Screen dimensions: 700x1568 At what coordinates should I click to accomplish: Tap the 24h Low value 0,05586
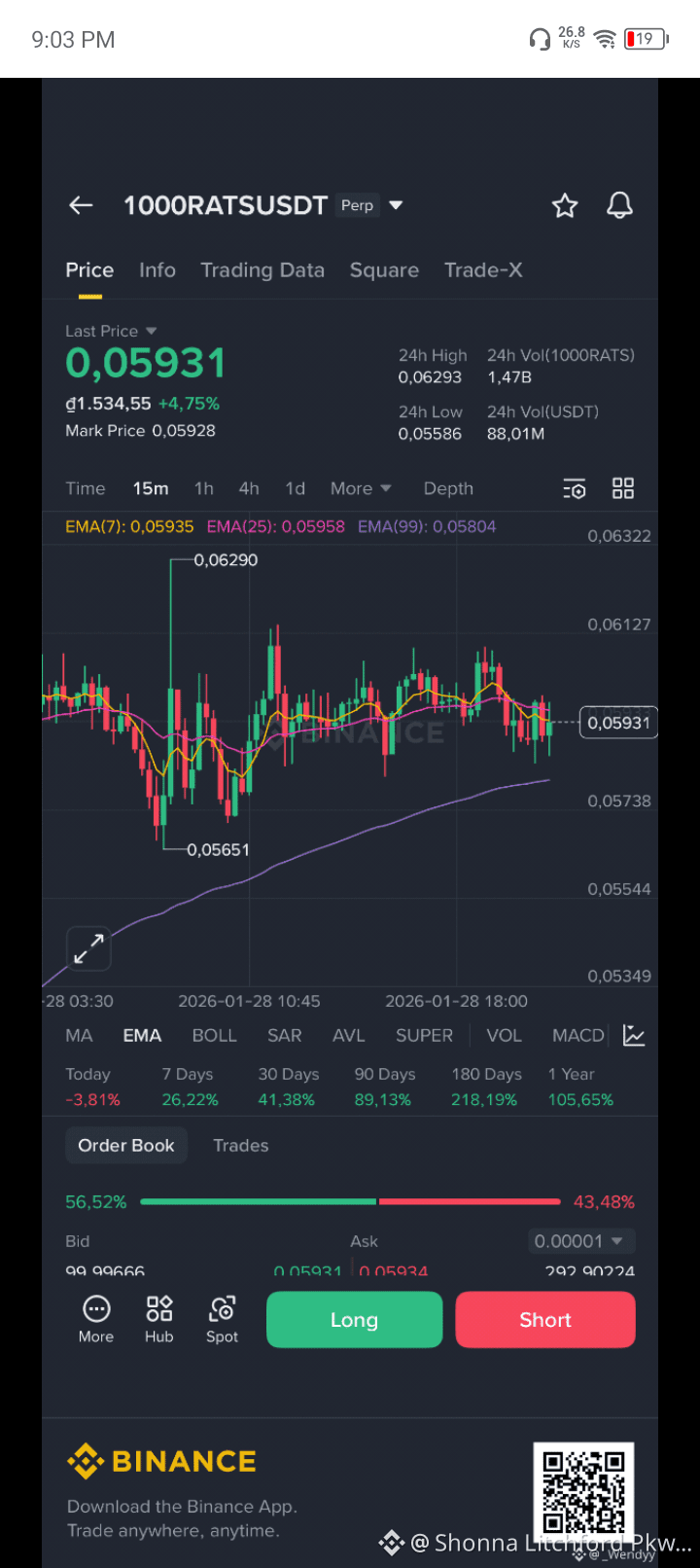(x=430, y=434)
